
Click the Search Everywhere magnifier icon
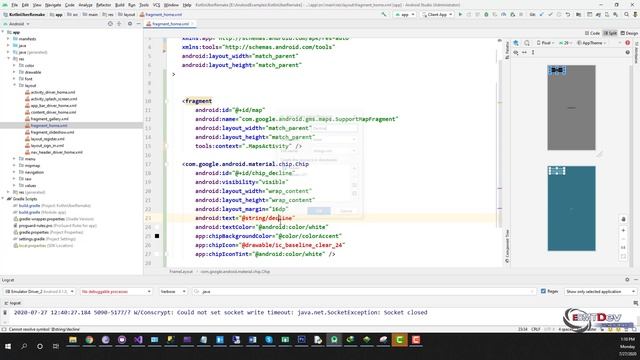[627, 14]
